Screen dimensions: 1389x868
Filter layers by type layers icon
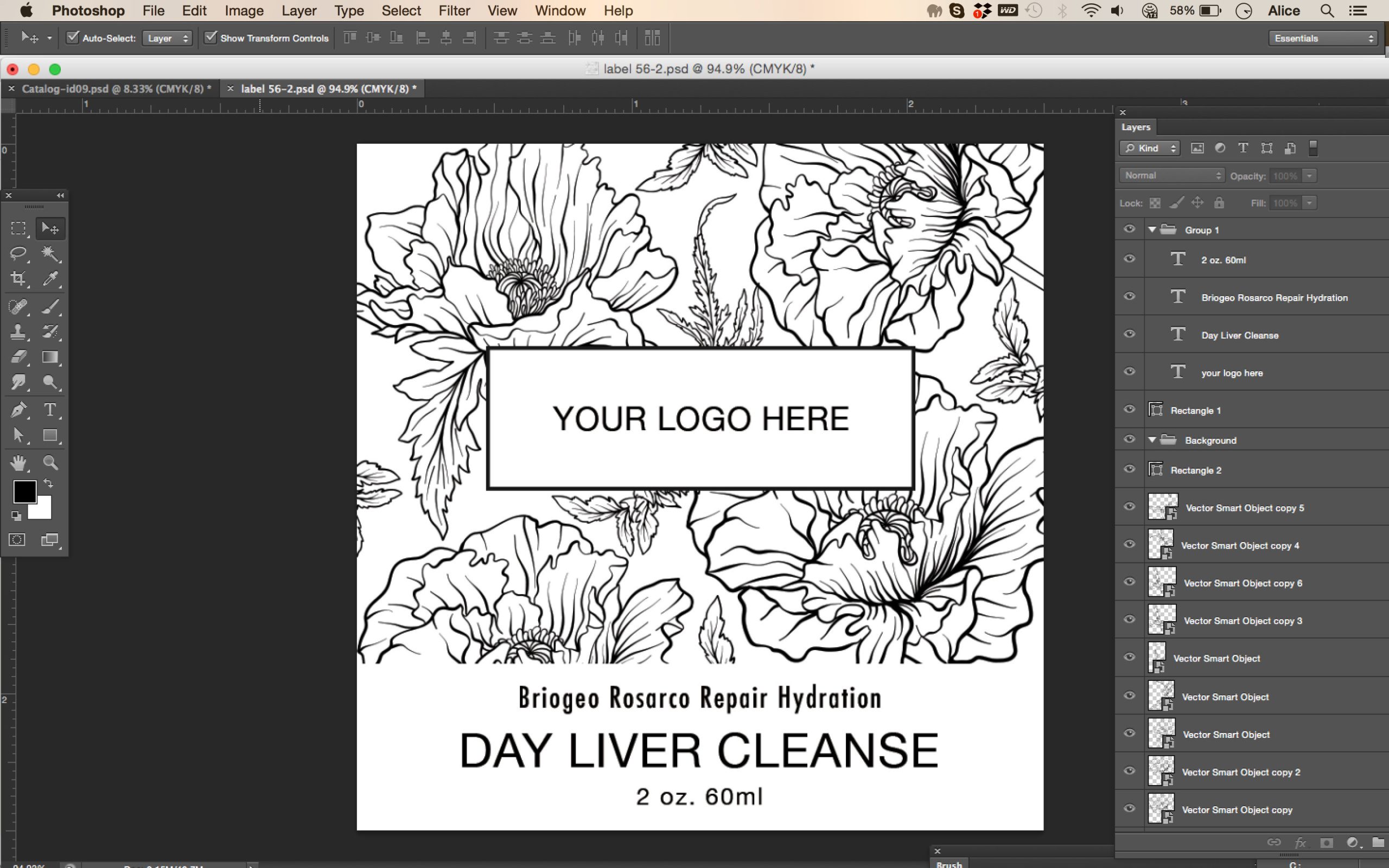pos(1243,148)
